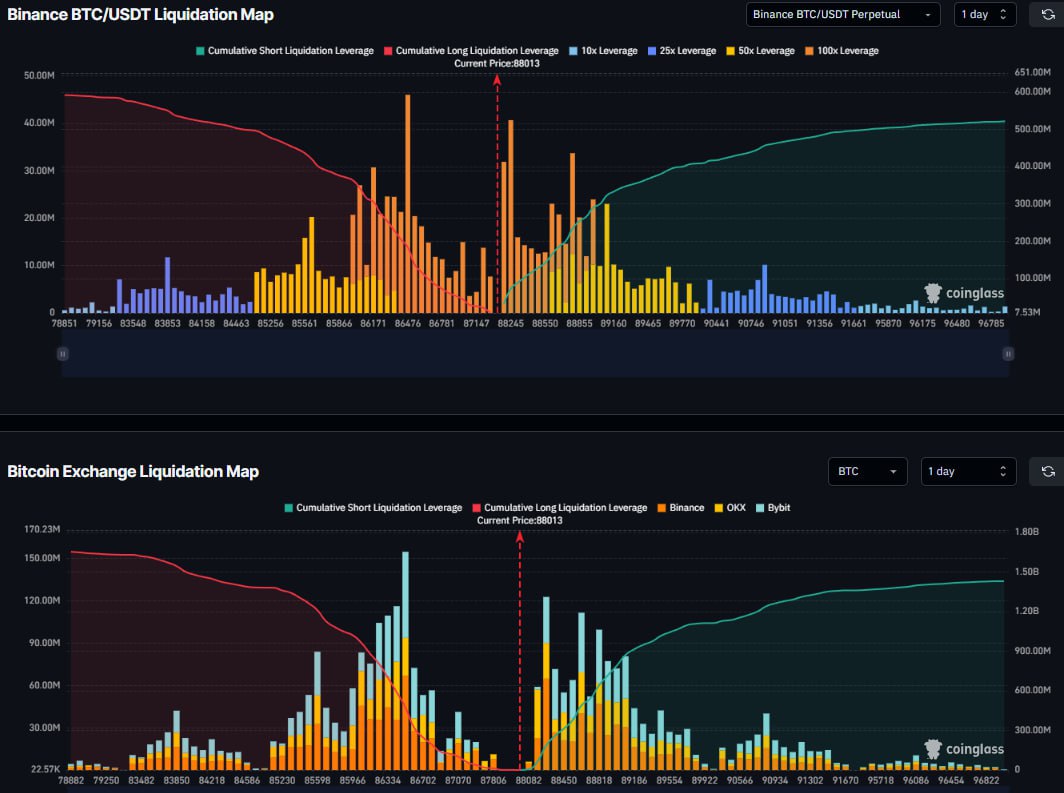Image resolution: width=1064 pixels, height=793 pixels.
Task: Click the Current Price marker on bottom chart
Action: tap(519, 520)
